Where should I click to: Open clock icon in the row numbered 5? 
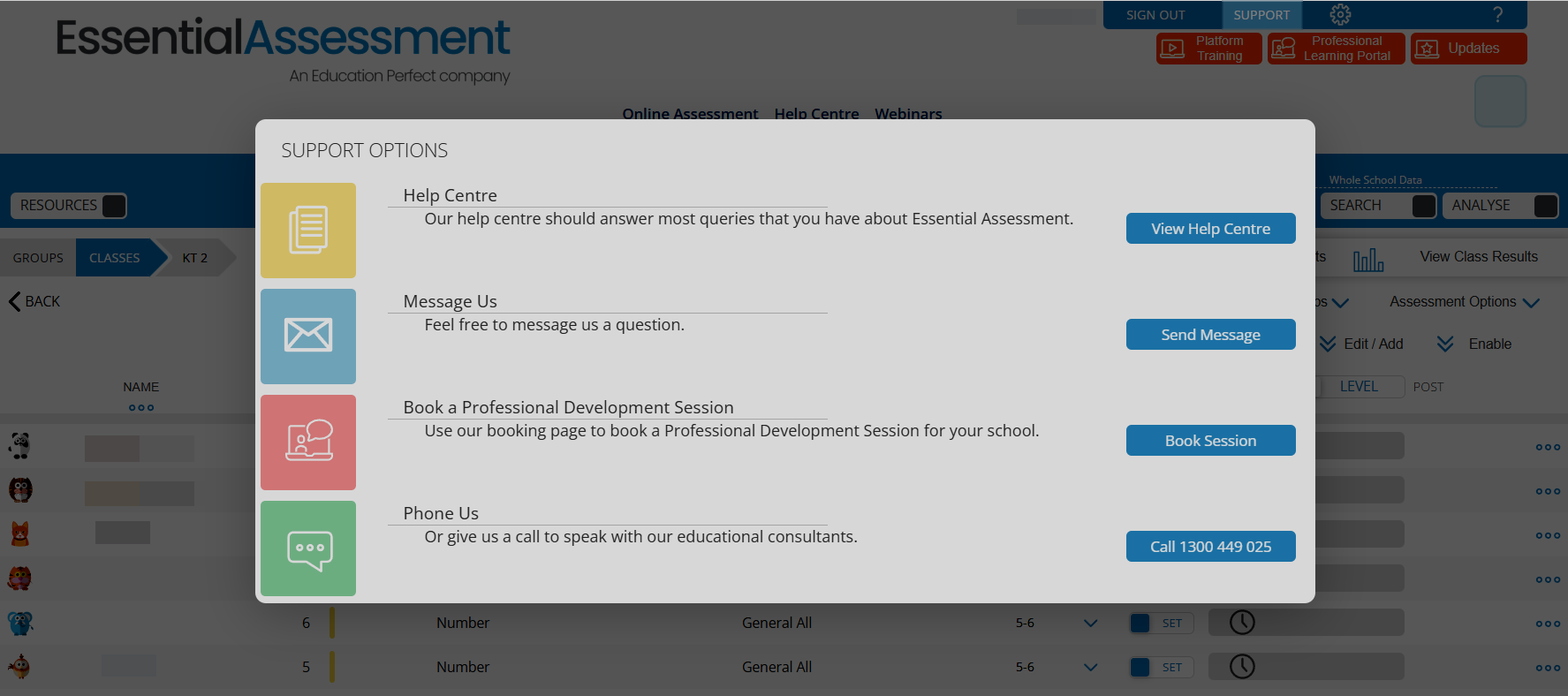(x=1242, y=667)
